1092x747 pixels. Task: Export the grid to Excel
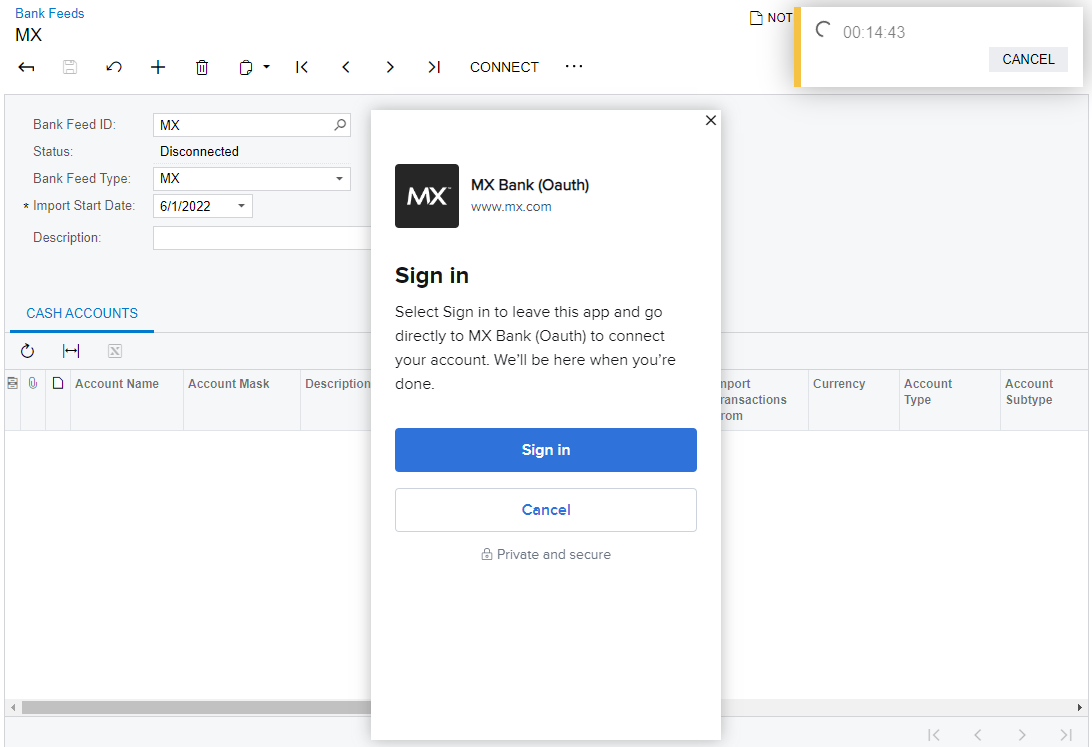tap(115, 351)
